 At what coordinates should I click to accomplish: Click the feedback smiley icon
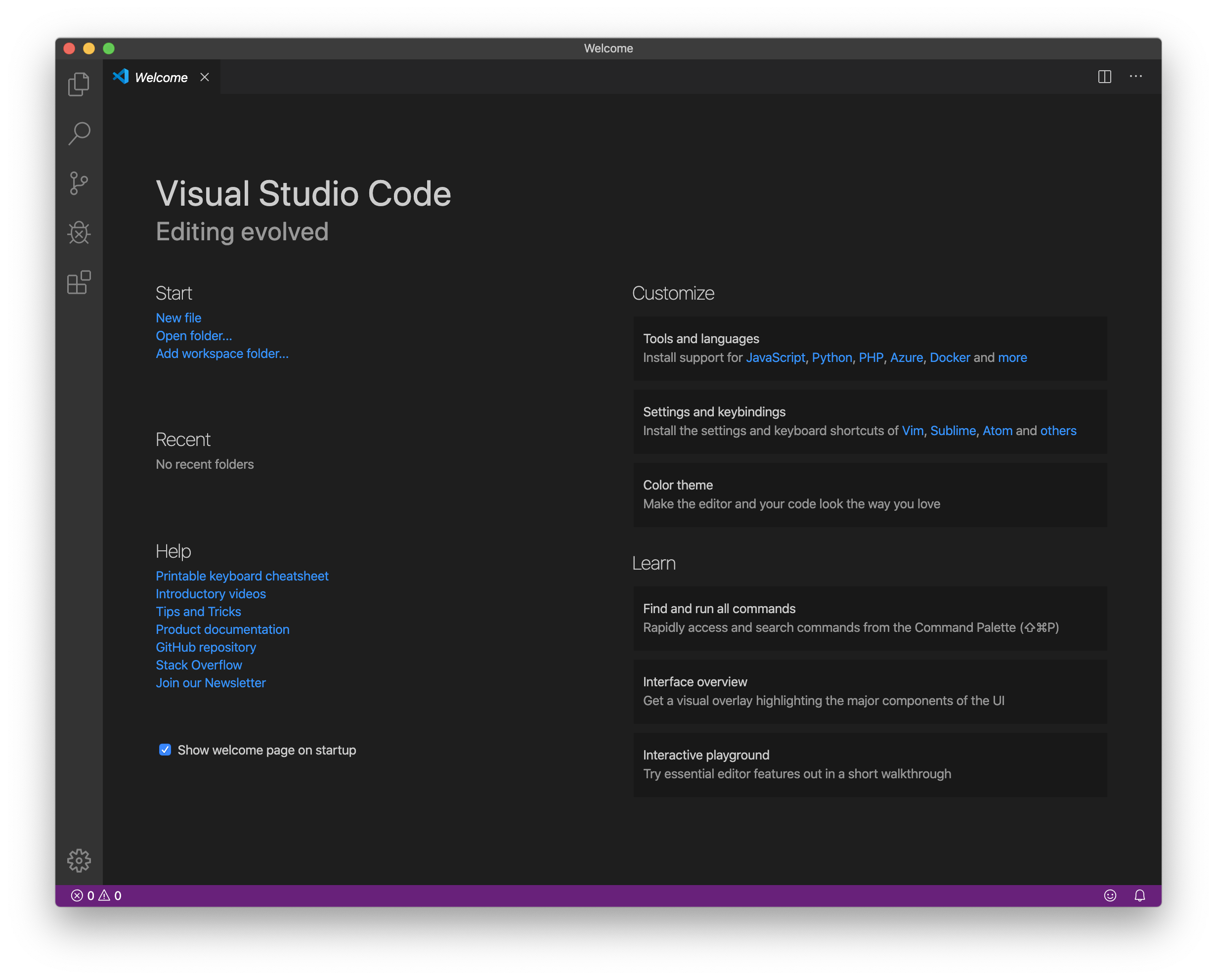coord(1110,895)
